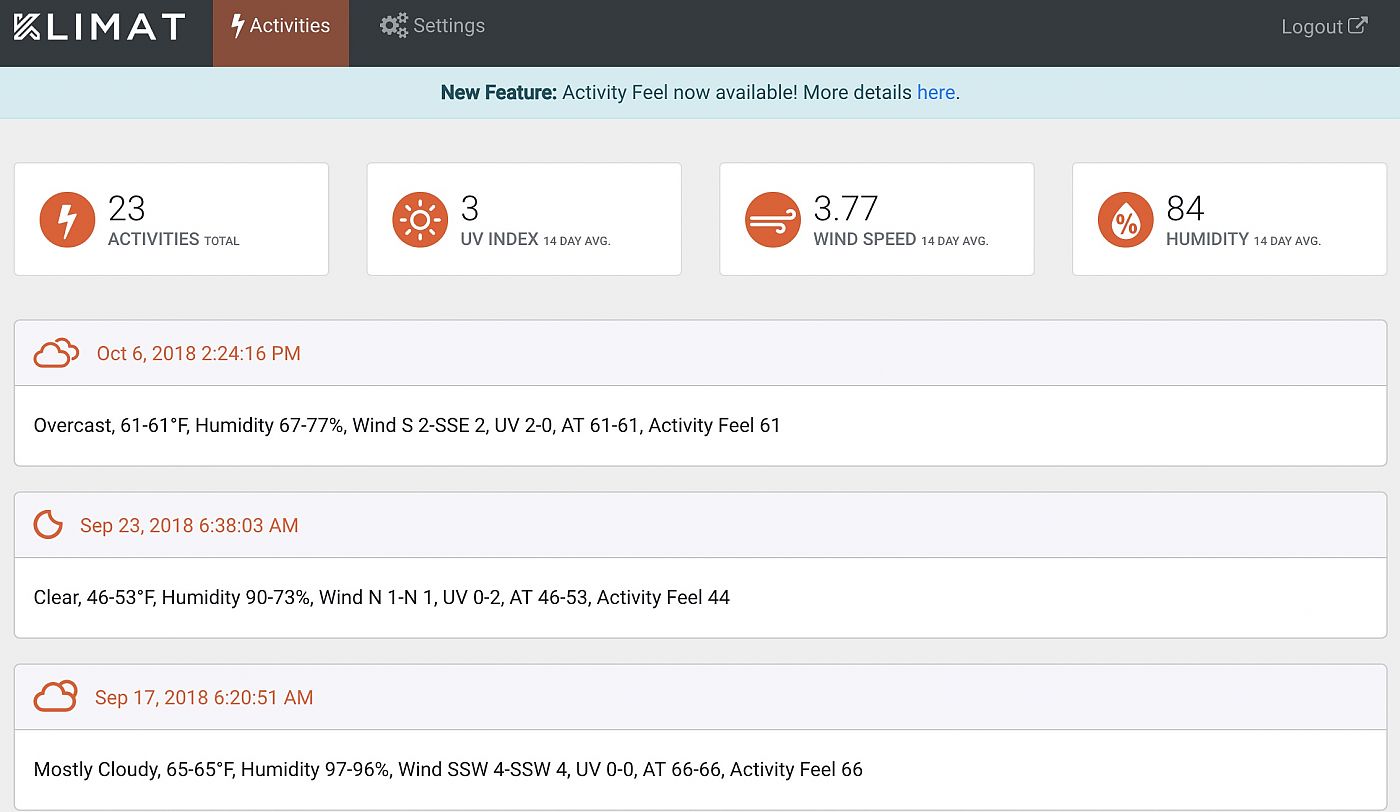Image resolution: width=1400 pixels, height=812 pixels.
Task: Click the 23 Activities Total card
Action: coord(171,218)
